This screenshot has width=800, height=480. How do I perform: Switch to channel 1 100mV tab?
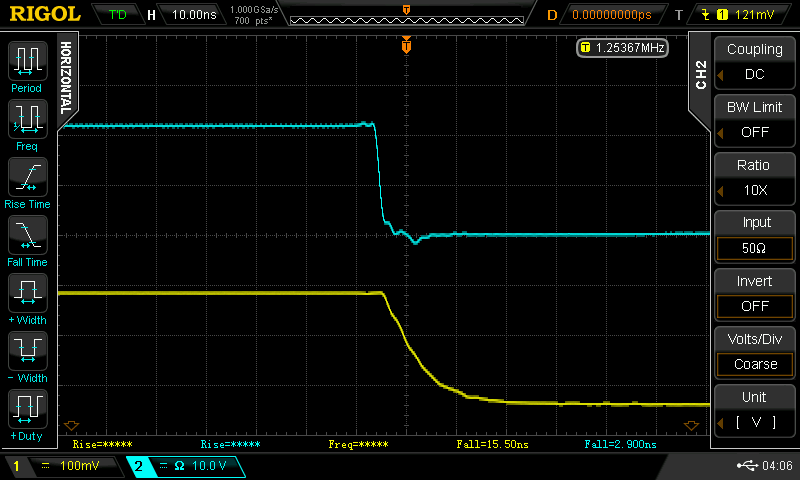pos(62,466)
